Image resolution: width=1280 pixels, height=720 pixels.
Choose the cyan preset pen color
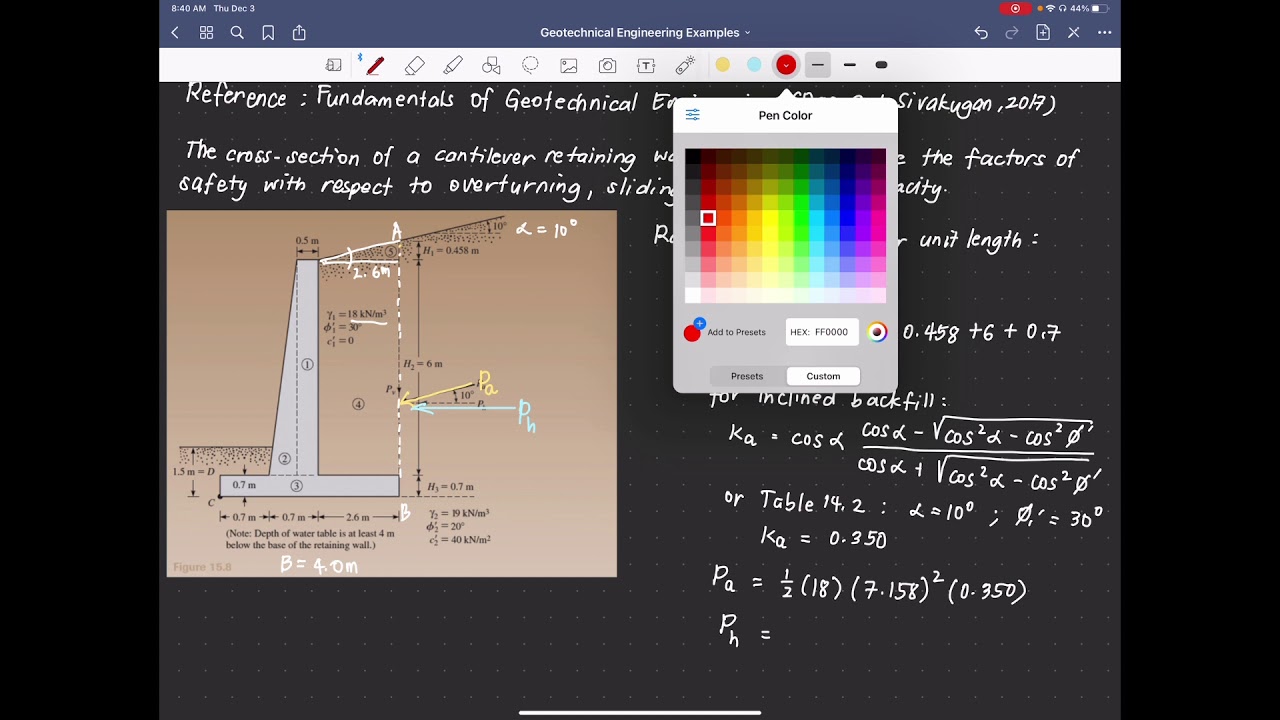pos(754,65)
